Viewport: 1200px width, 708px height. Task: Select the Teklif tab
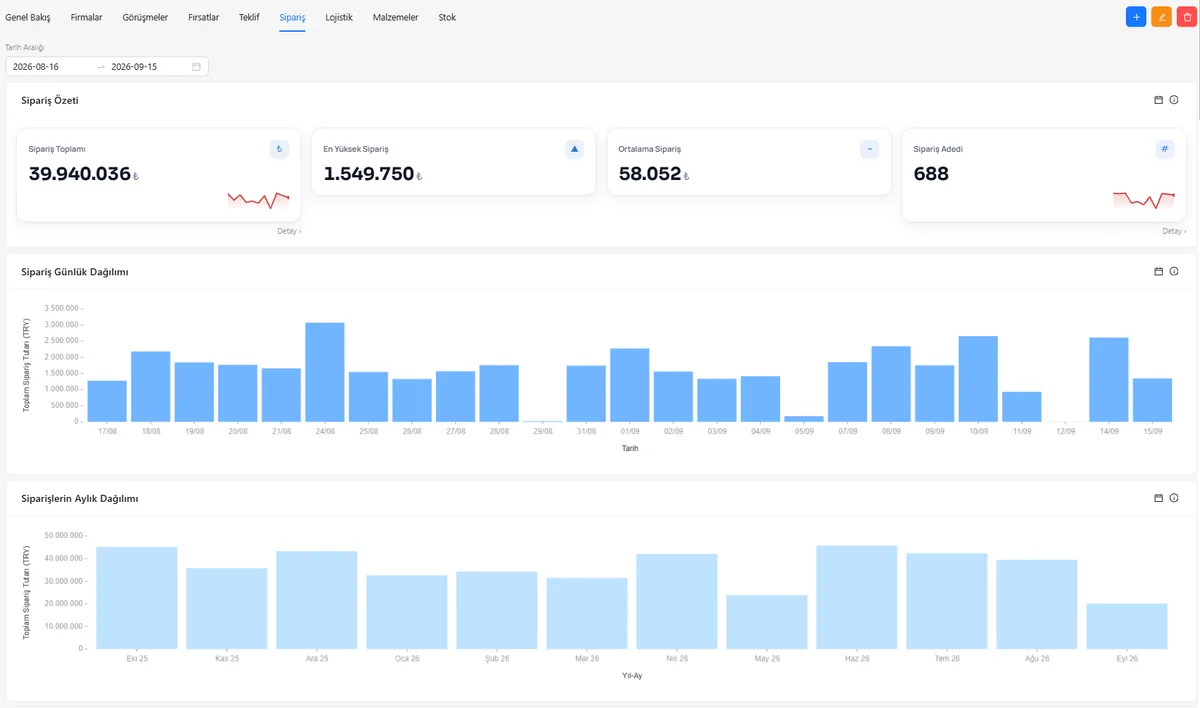[249, 18]
